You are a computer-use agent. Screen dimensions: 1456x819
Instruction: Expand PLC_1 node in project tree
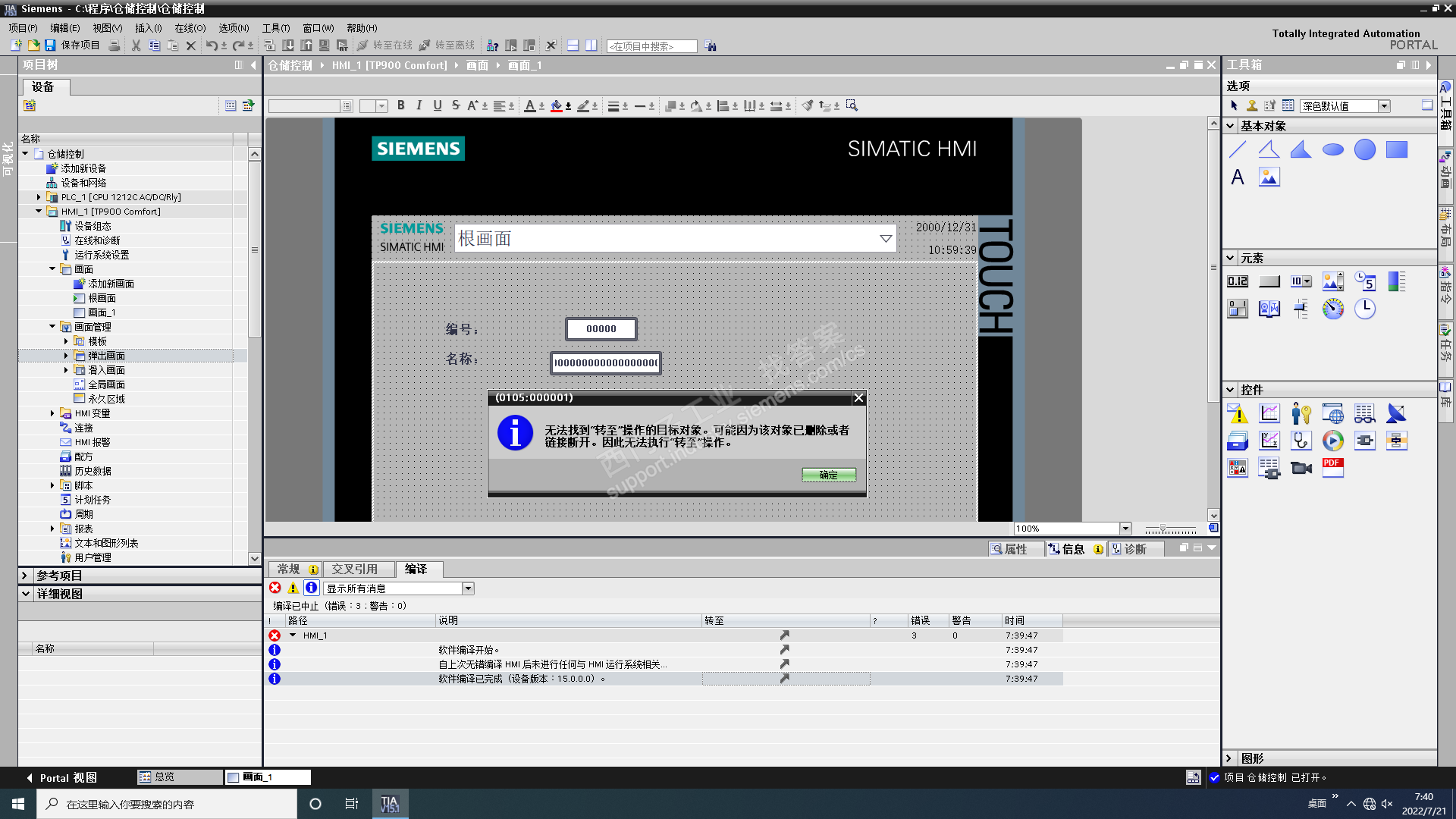tap(39, 197)
